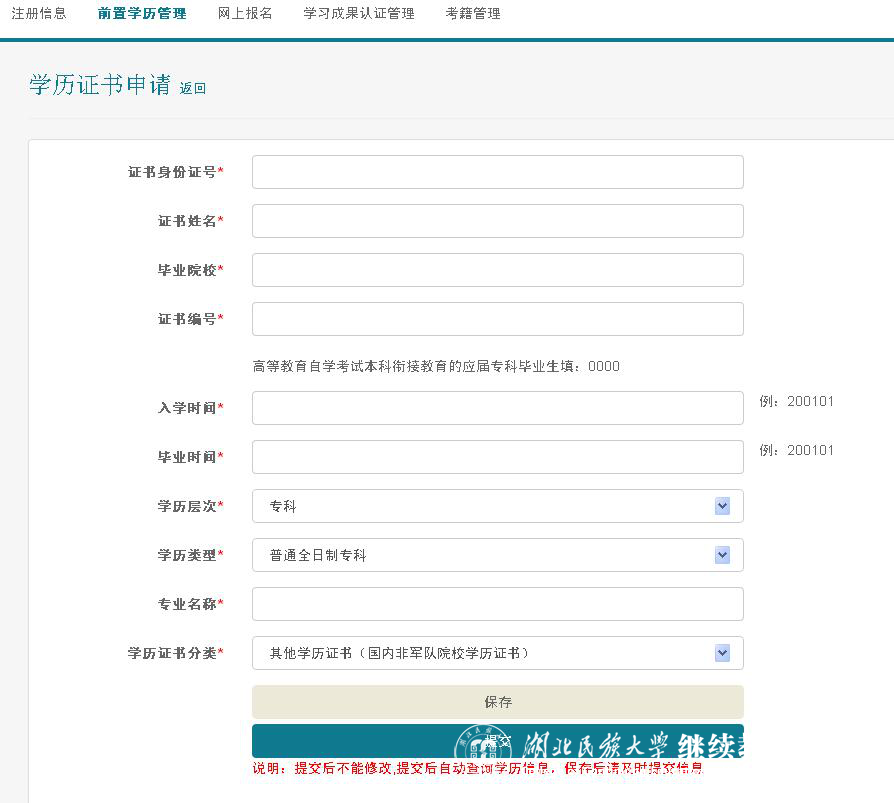
Task: Click the 专业名称 text field
Action: click(x=497, y=604)
